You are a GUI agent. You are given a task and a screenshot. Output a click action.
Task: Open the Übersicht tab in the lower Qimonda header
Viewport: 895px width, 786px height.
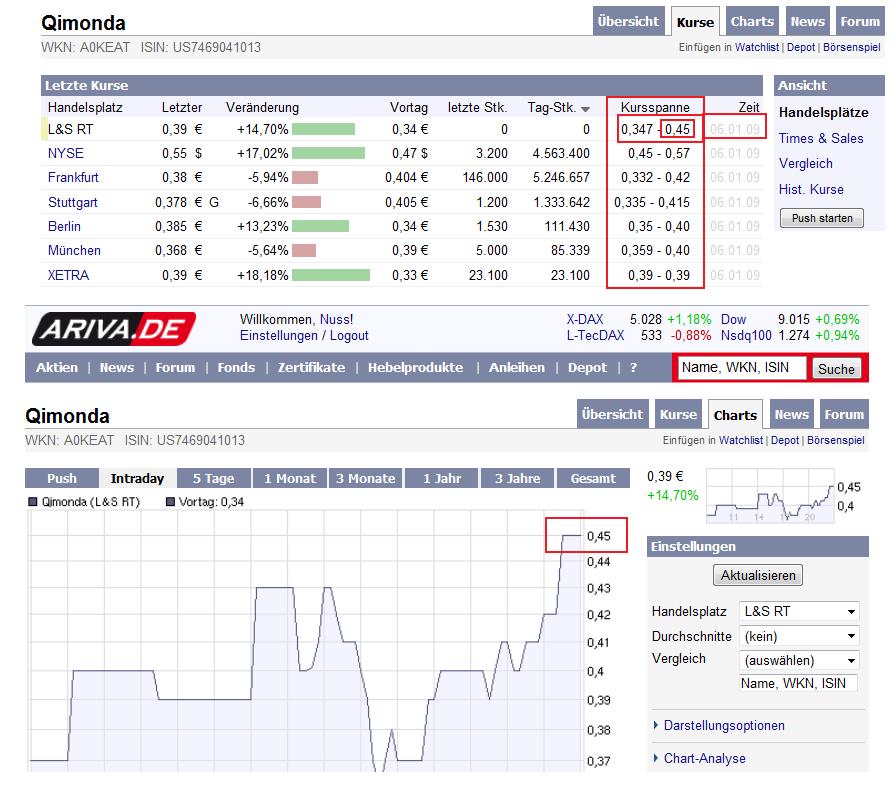pos(612,414)
